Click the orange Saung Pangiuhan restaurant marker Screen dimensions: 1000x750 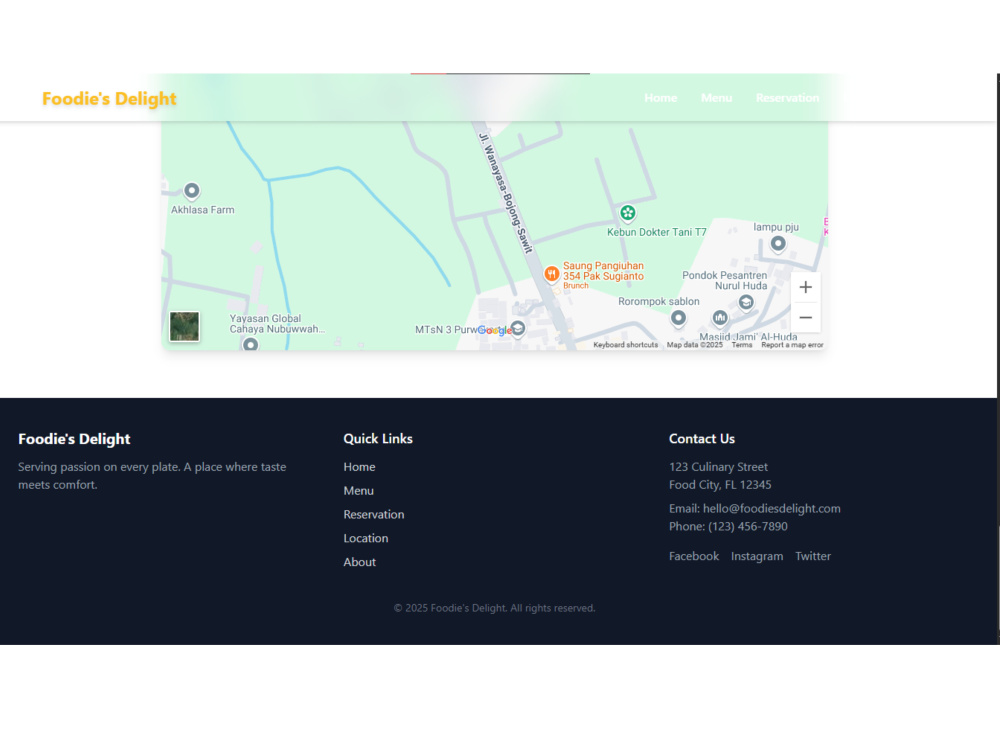click(552, 274)
